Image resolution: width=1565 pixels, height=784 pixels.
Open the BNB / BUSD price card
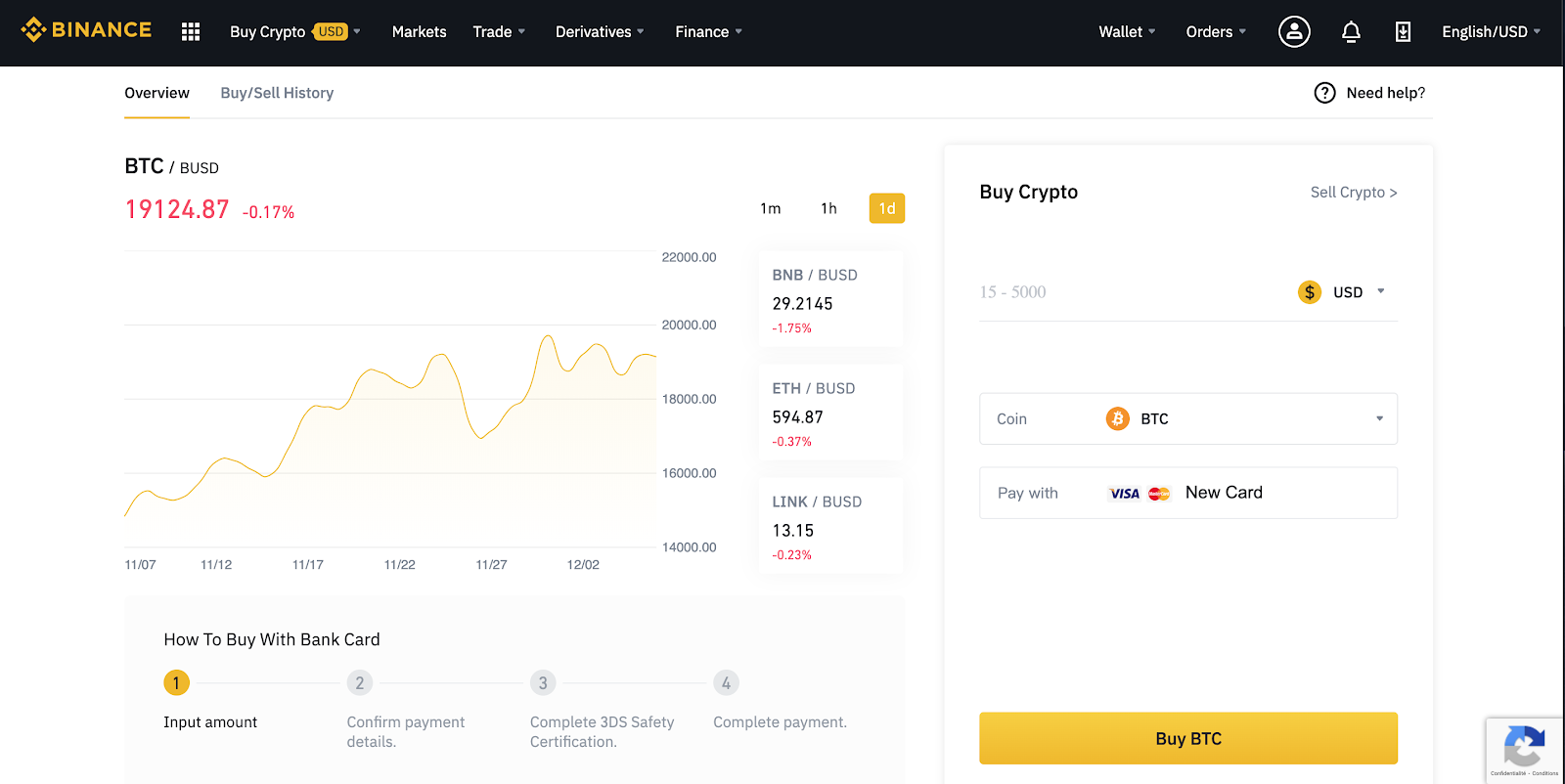click(830, 299)
